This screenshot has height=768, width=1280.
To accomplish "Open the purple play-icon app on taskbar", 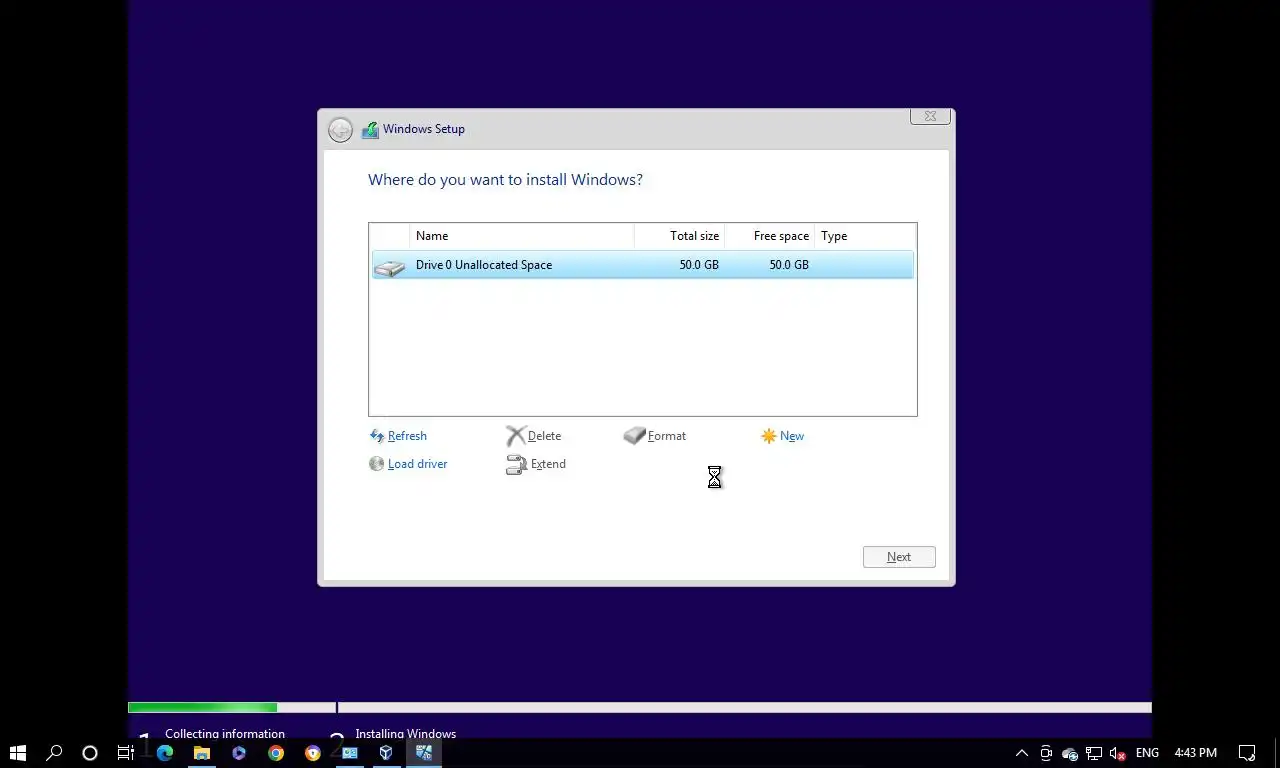I will click(x=239, y=753).
